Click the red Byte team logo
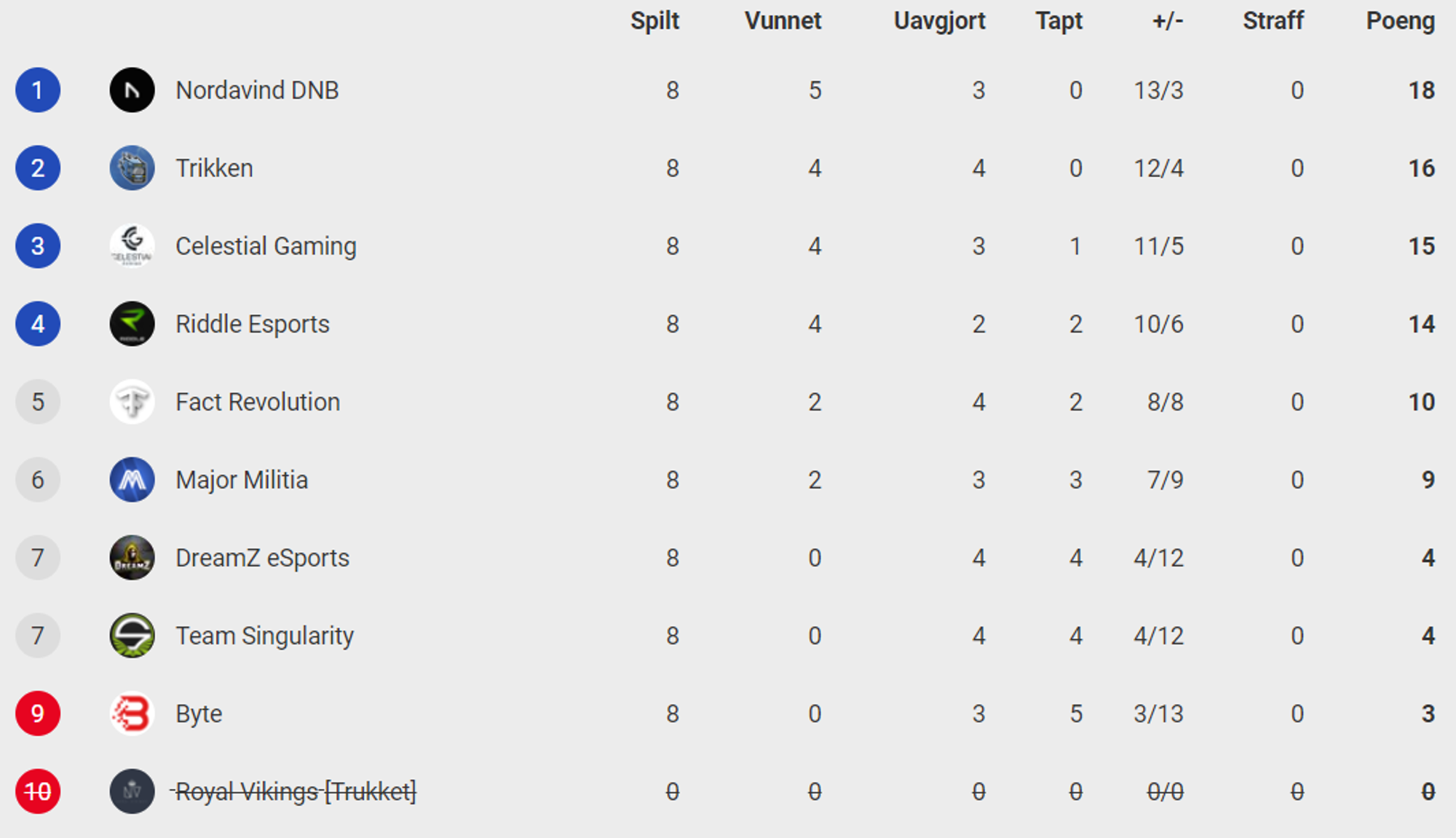The height and width of the screenshot is (838, 1456). click(132, 714)
